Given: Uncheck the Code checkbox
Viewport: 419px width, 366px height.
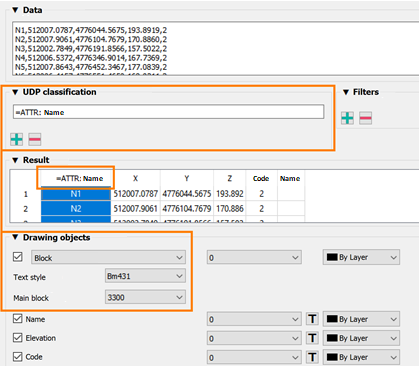Looking at the screenshot, I should coord(18,357).
